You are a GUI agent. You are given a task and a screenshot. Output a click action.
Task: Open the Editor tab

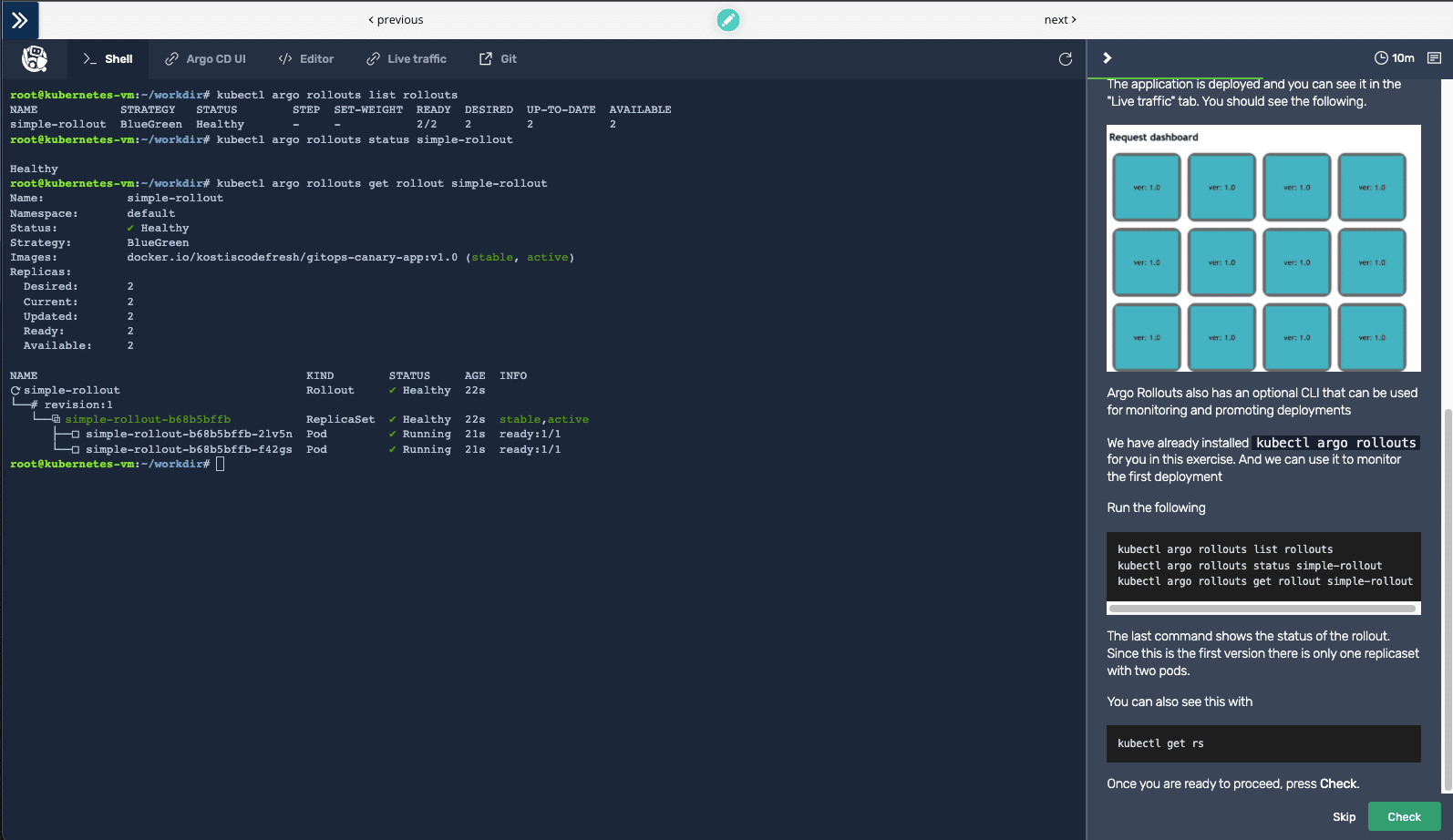[306, 59]
